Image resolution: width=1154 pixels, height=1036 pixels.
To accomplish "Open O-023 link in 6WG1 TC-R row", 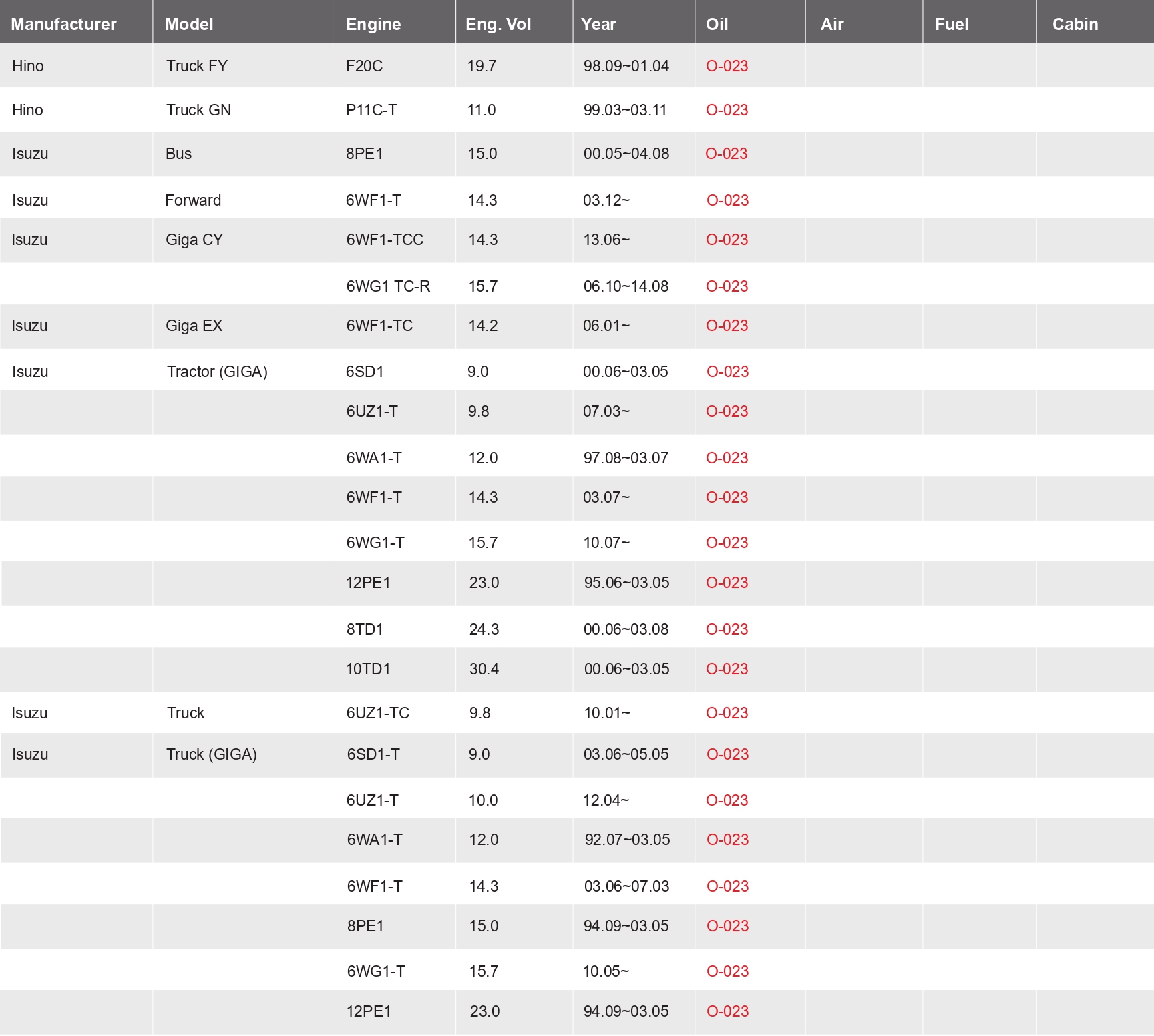I will coord(727,286).
